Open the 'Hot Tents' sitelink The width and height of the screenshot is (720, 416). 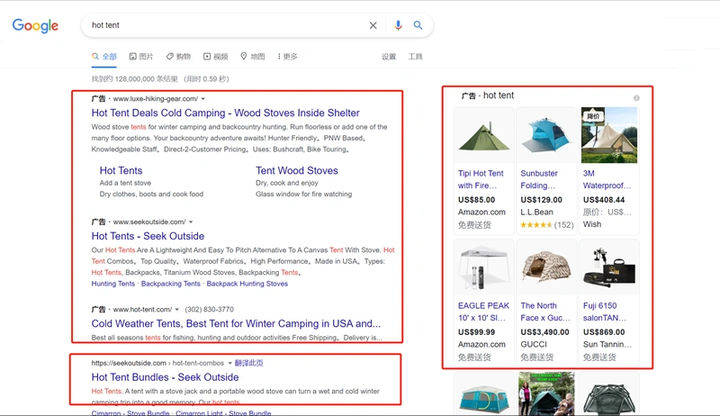tap(121, 171)
